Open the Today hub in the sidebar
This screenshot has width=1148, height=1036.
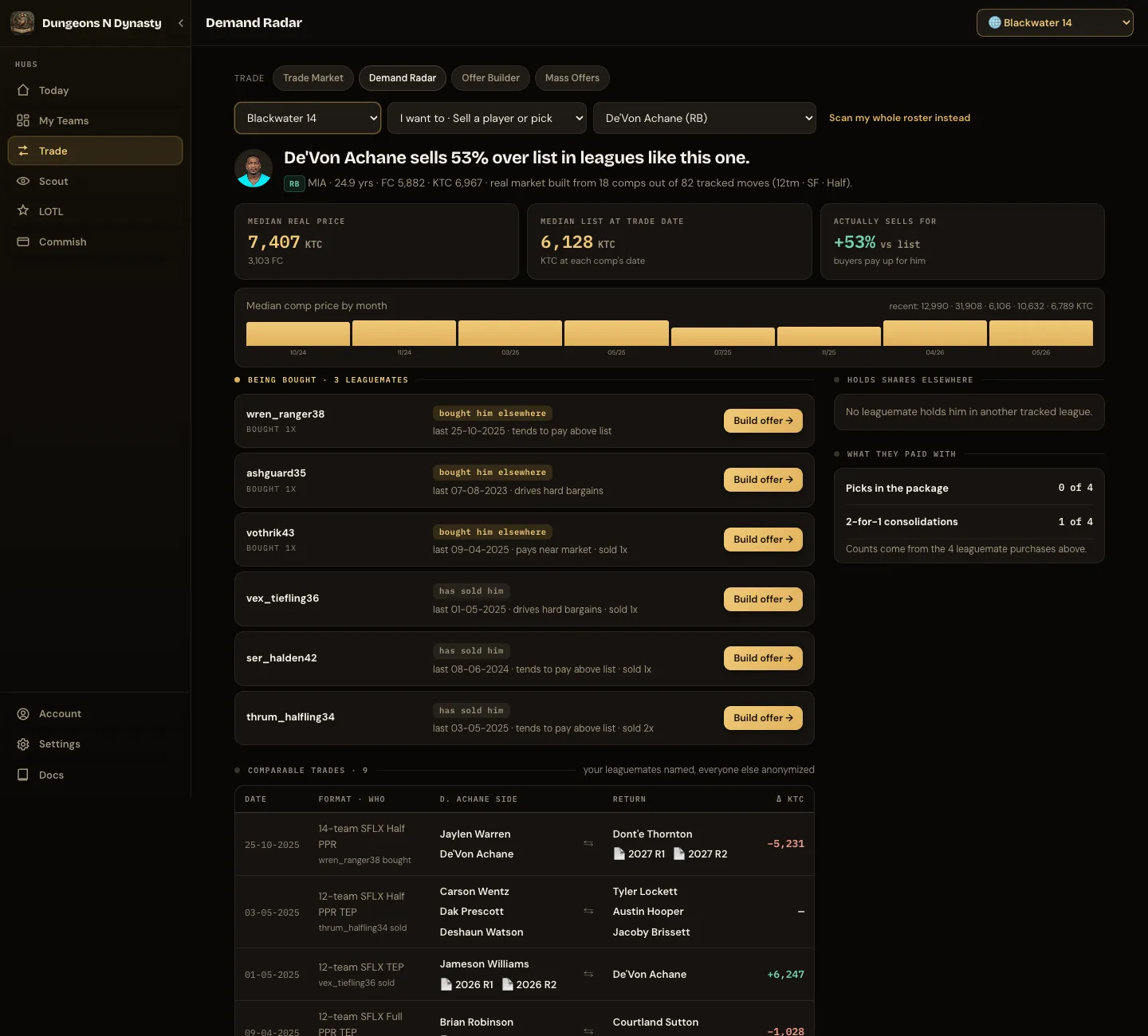(x=95, y=90)
